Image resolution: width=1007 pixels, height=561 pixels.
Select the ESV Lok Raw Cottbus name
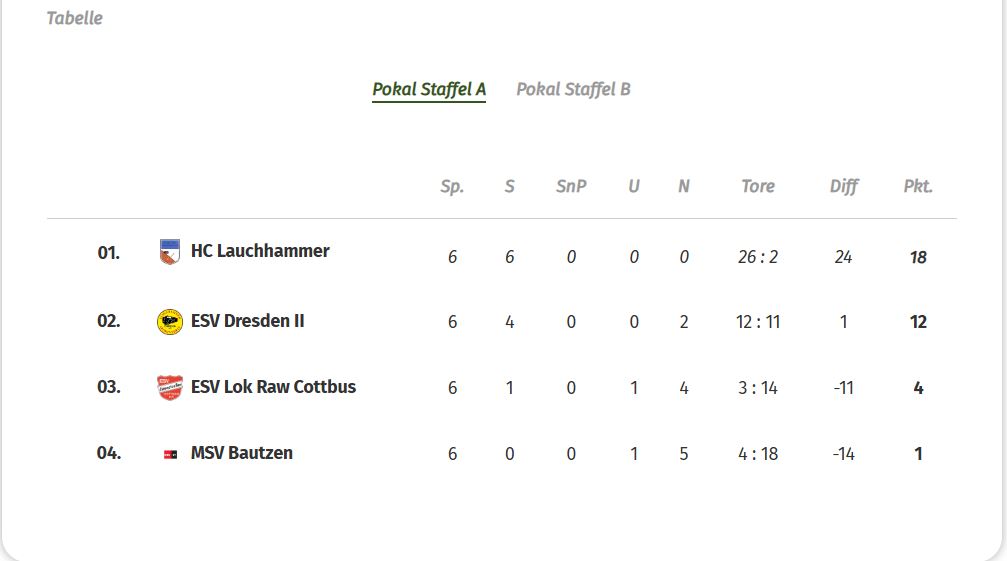coord(273,387)
